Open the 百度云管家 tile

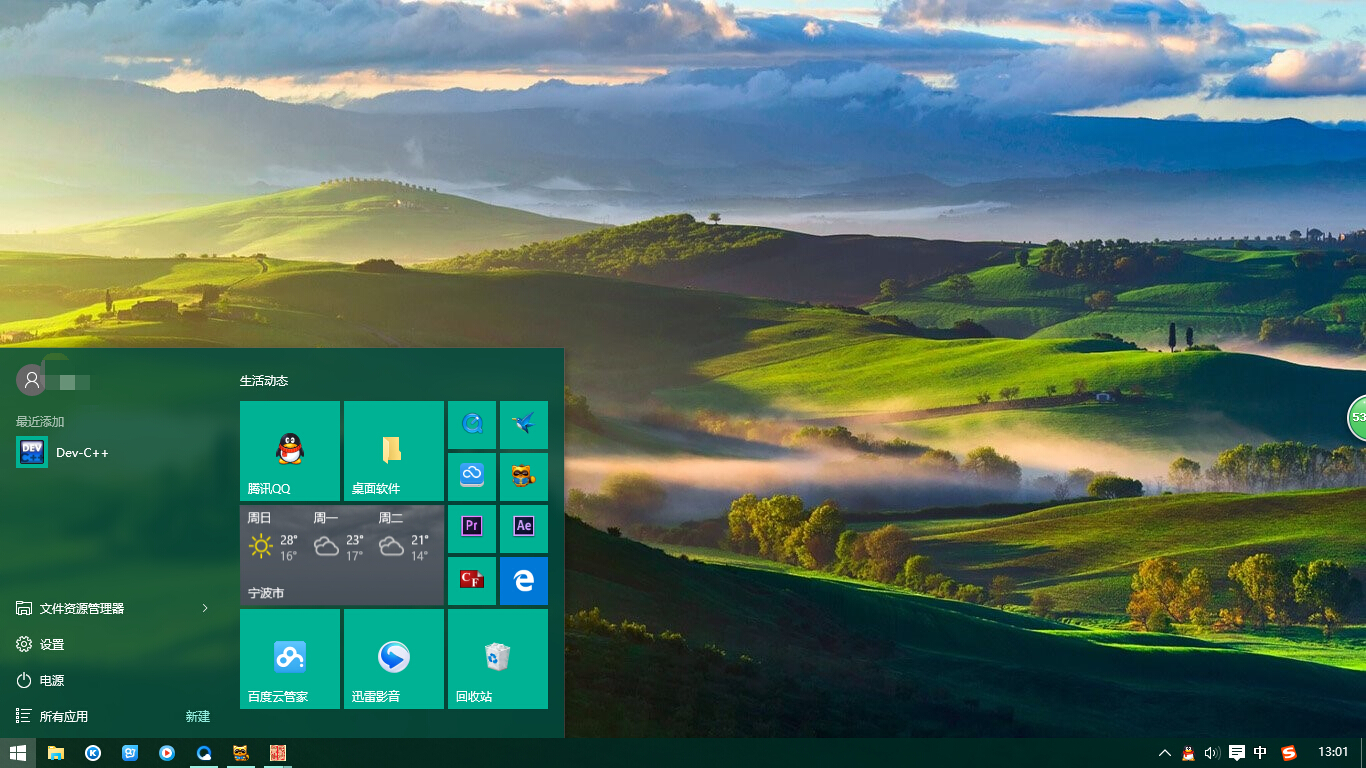(290, 658)
